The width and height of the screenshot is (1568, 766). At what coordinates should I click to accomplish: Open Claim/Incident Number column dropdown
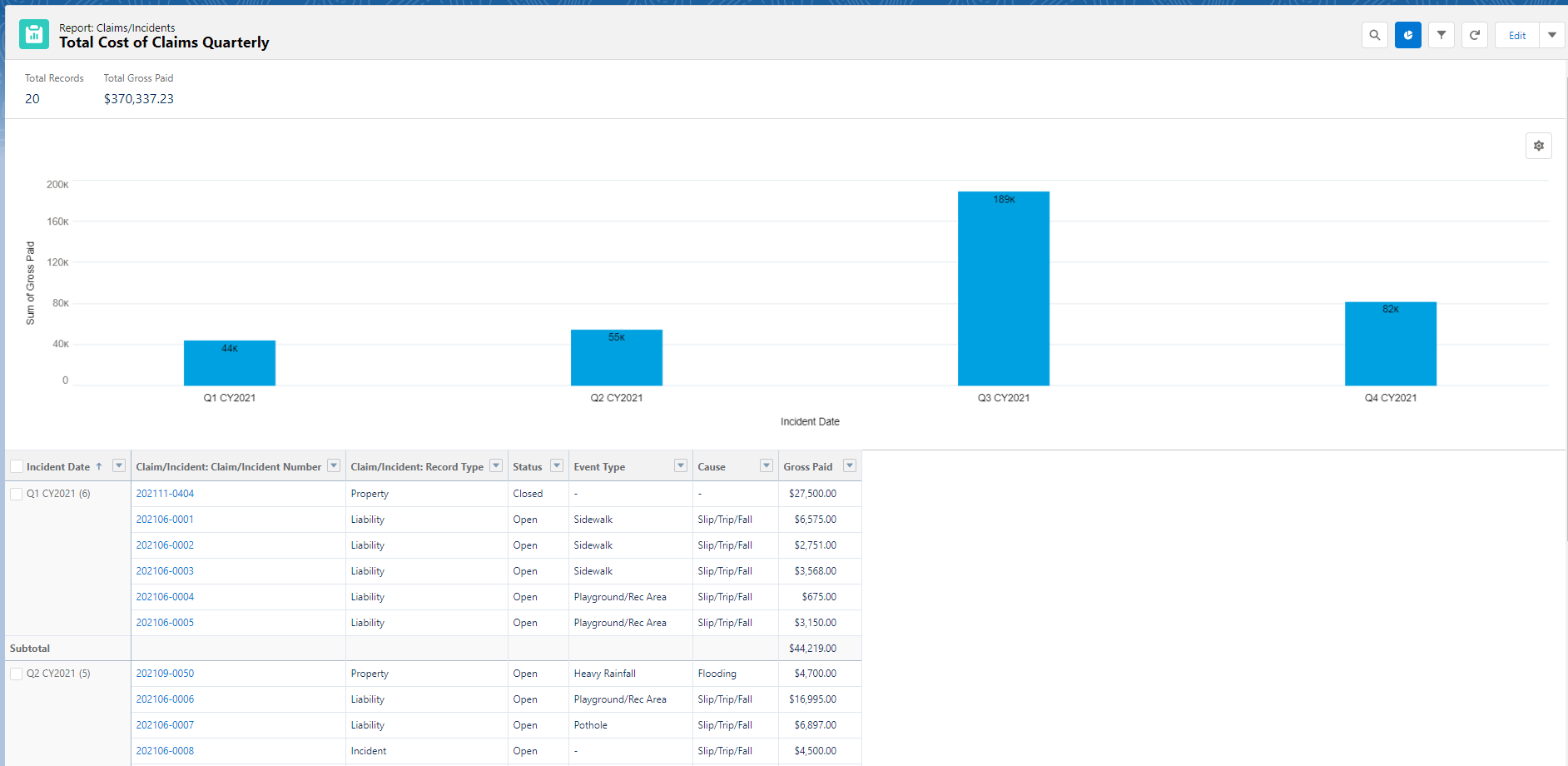(334, 465)
